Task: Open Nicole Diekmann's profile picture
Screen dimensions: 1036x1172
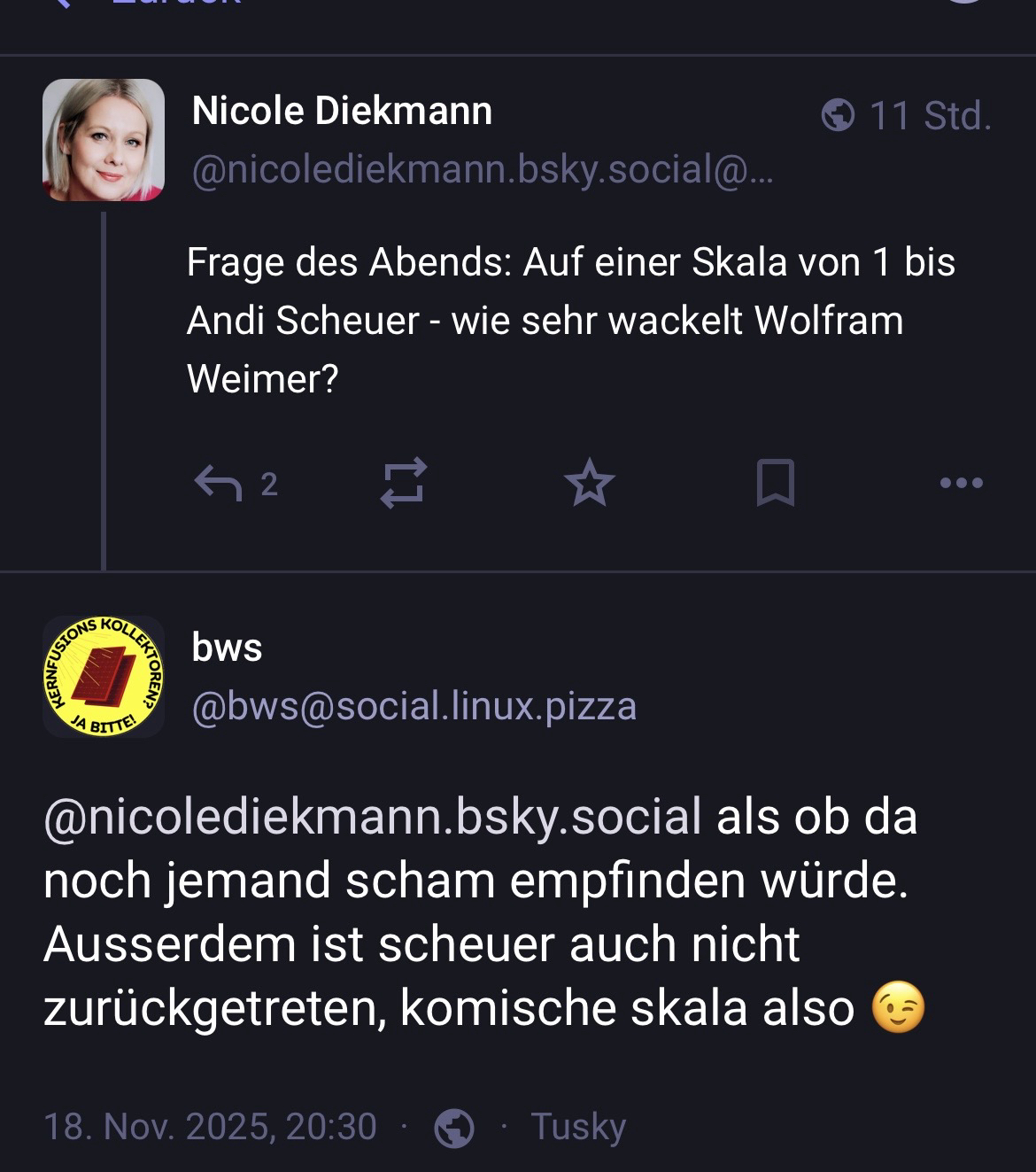Action: click(x=104, y=140)
